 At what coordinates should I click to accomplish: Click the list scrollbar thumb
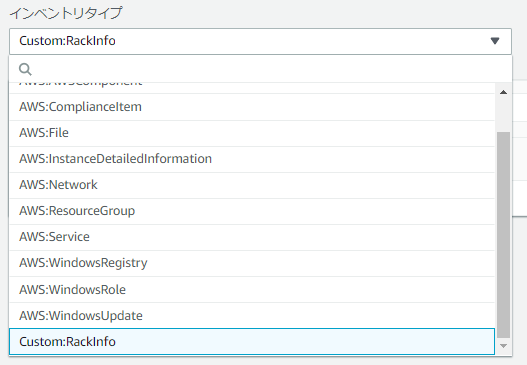click(x=503, y=235)
